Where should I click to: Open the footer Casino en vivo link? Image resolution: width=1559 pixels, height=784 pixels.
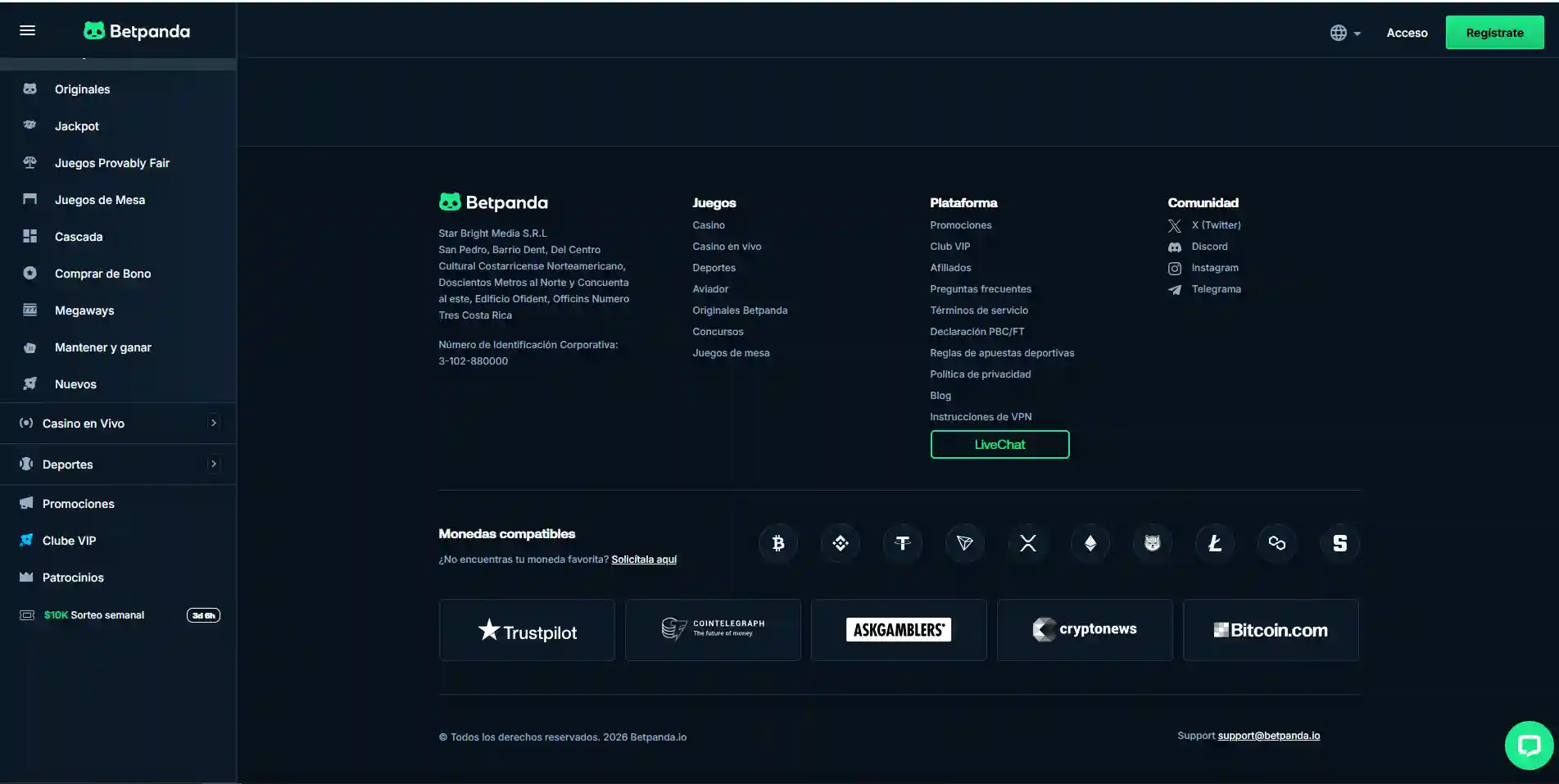tap(727, 247)
